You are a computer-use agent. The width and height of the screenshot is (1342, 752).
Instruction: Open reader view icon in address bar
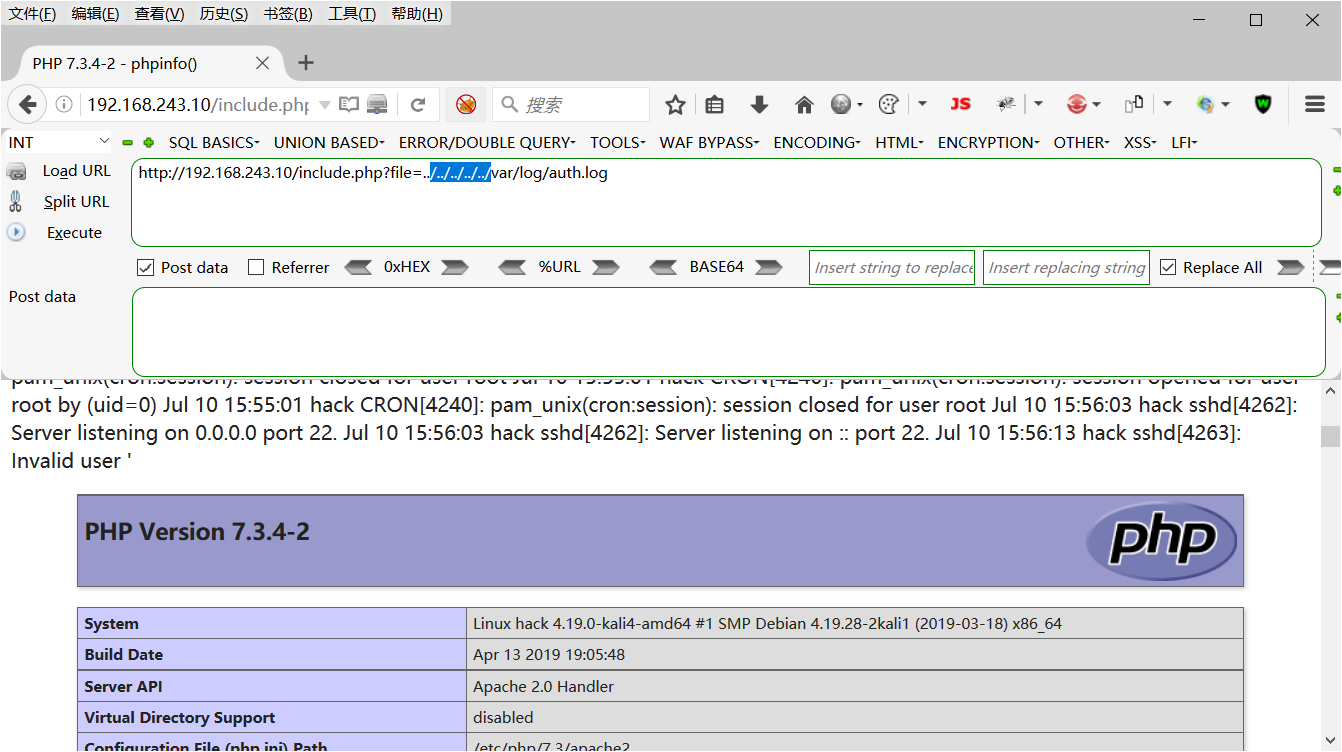point(348,104)
